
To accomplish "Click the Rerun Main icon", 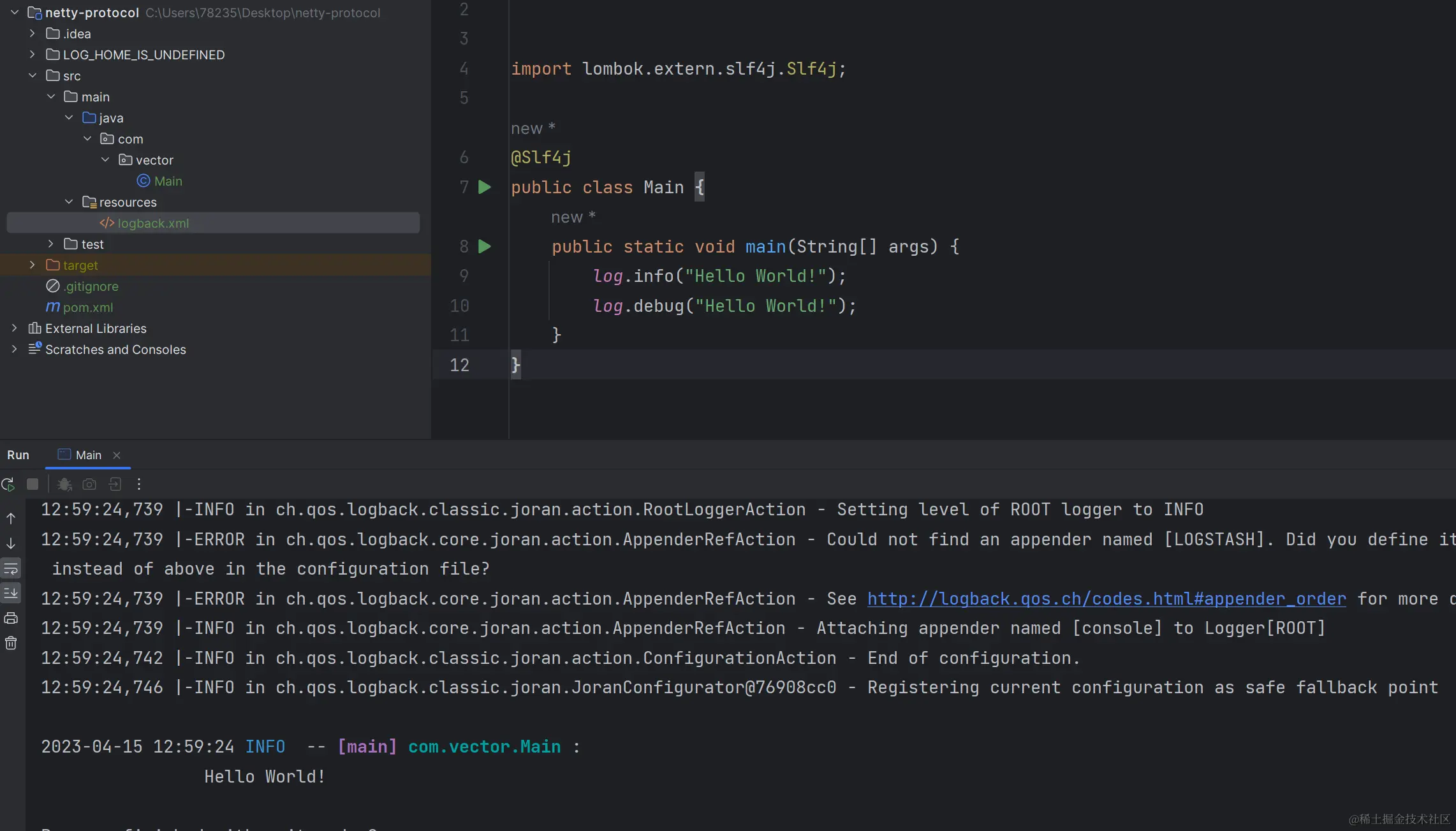I will [x=8, y=485].
